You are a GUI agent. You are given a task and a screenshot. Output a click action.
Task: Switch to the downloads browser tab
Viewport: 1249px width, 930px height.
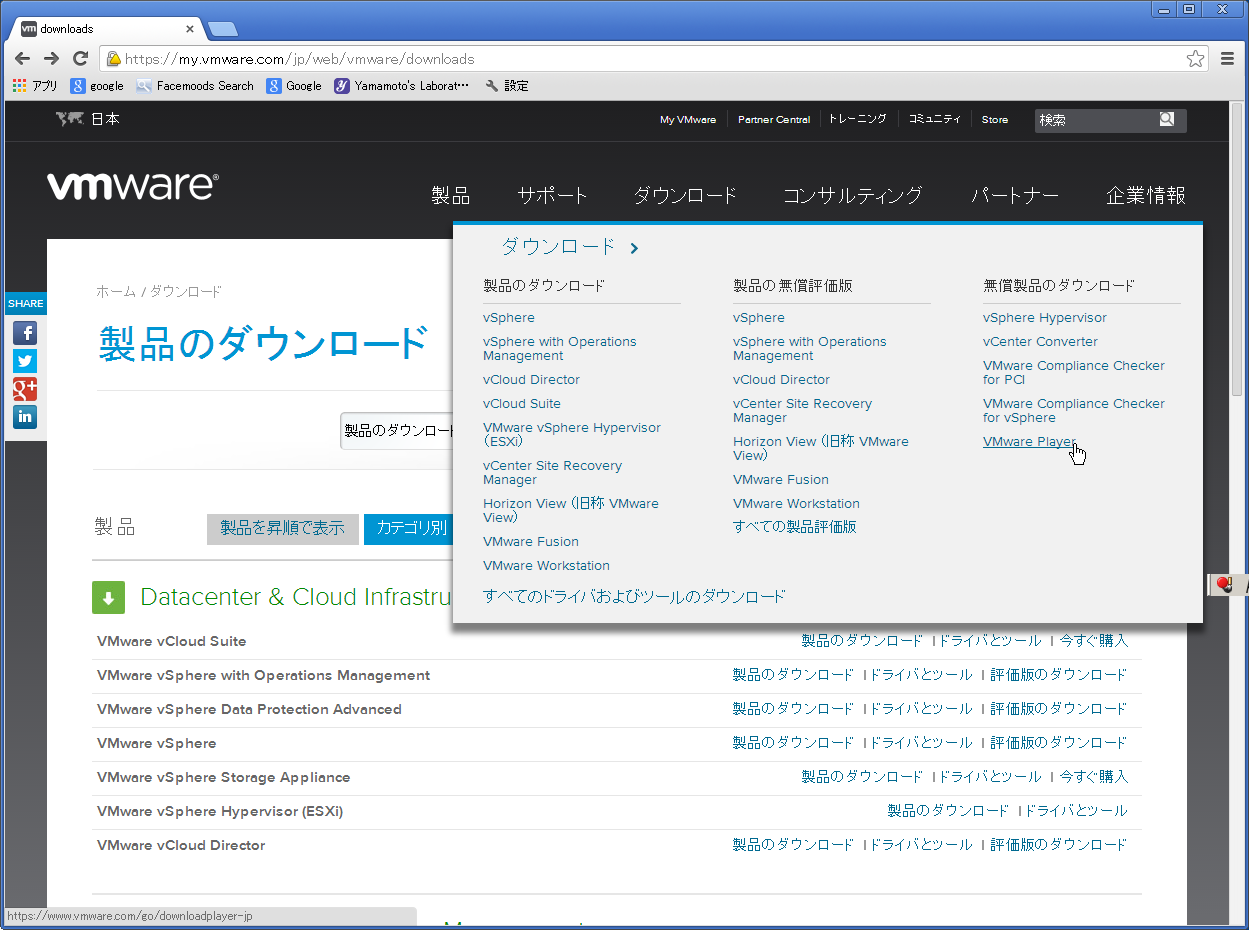105,28
